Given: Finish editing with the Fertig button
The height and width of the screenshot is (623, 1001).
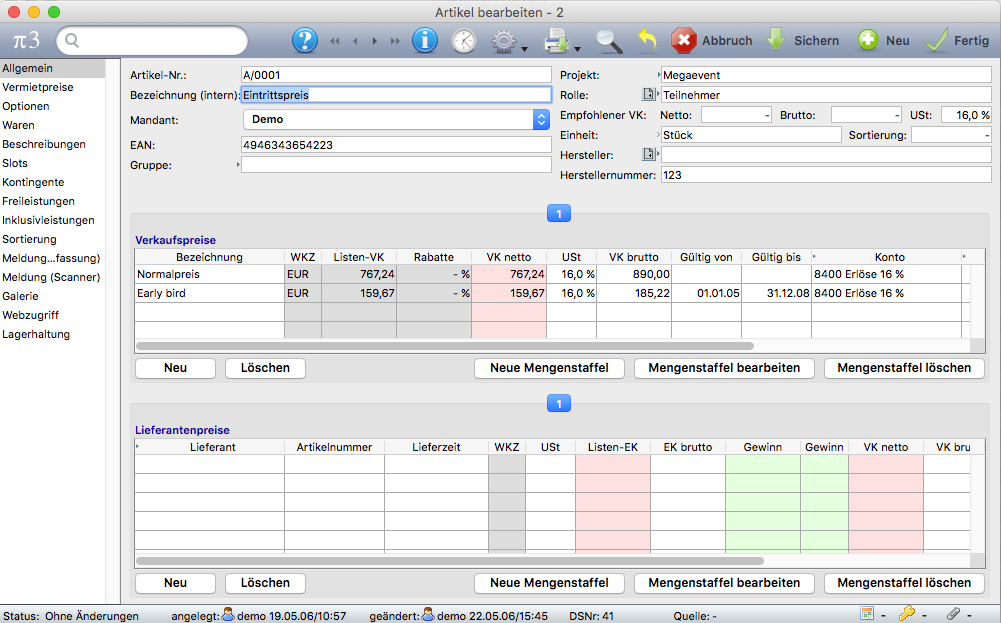Looking at the screenshot, I should (x=957, y=40).
